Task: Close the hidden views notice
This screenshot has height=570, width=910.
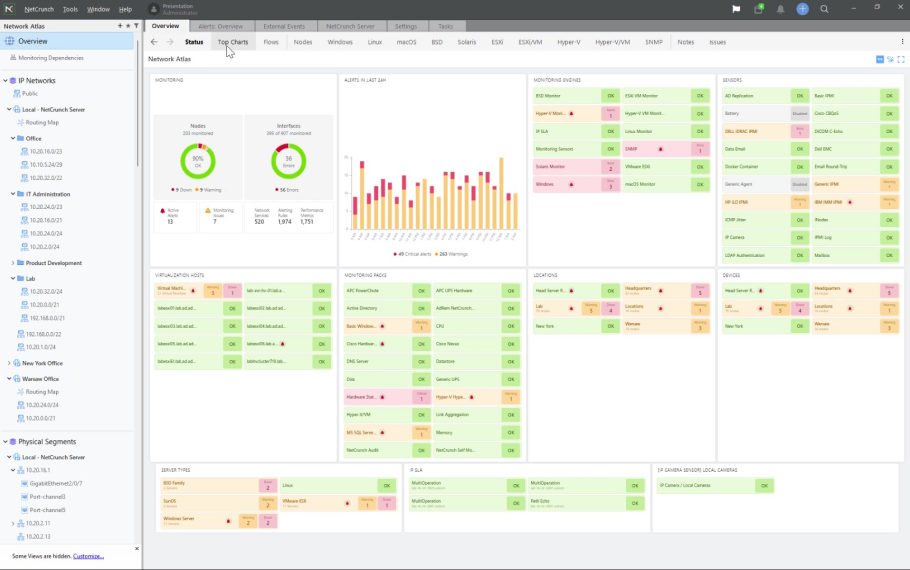Action: [x=137, y=549]
